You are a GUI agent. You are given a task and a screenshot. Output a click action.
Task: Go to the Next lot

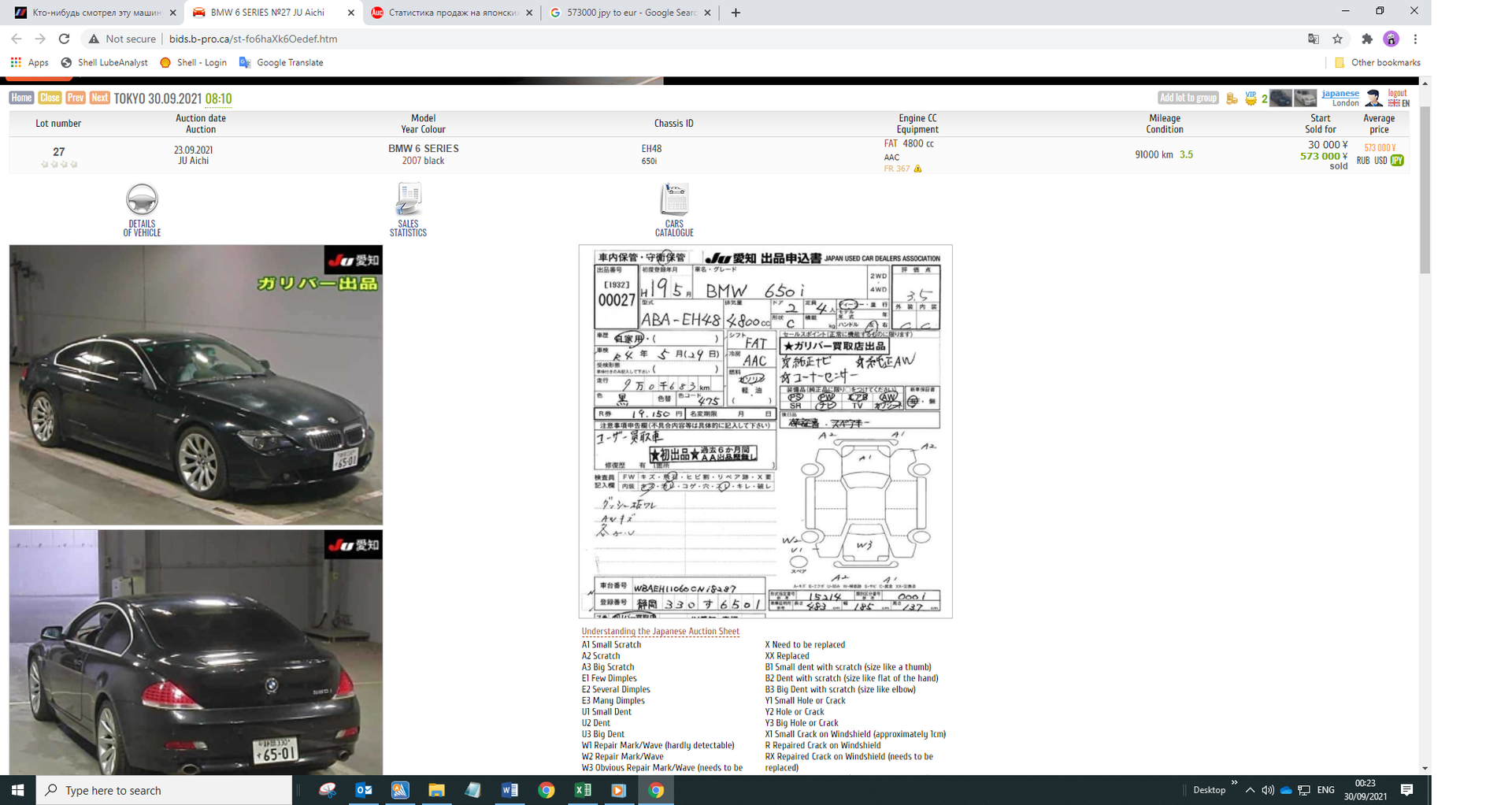click(99, 98)
